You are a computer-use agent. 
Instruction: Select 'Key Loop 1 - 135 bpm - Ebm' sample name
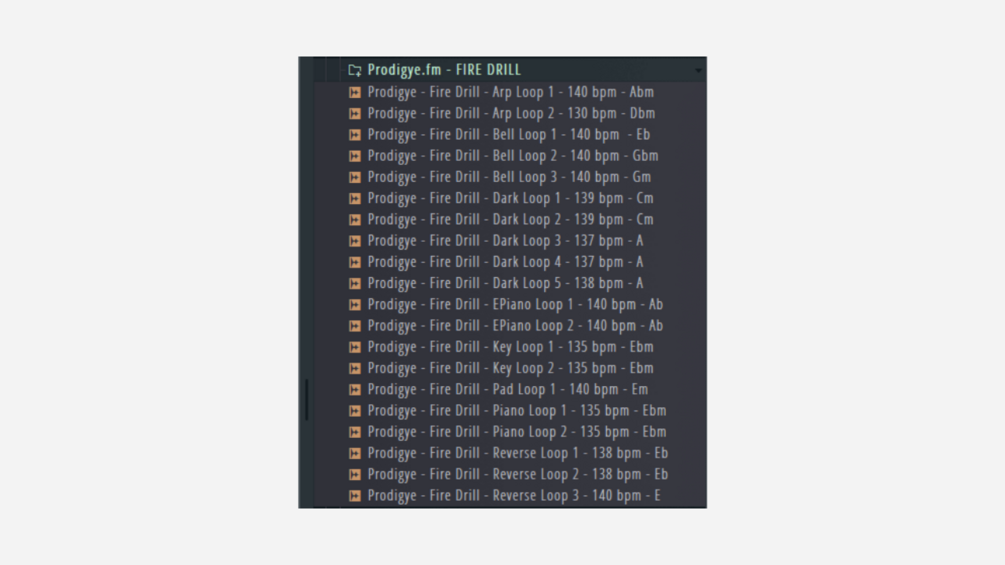click(511, 347)
